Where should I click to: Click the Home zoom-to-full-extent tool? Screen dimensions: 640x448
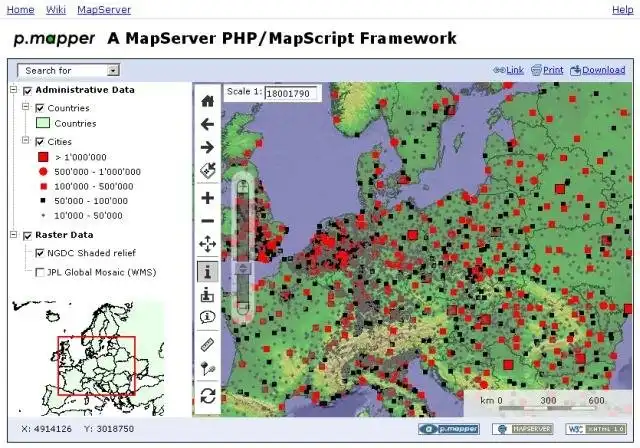(x=208, y=101)
